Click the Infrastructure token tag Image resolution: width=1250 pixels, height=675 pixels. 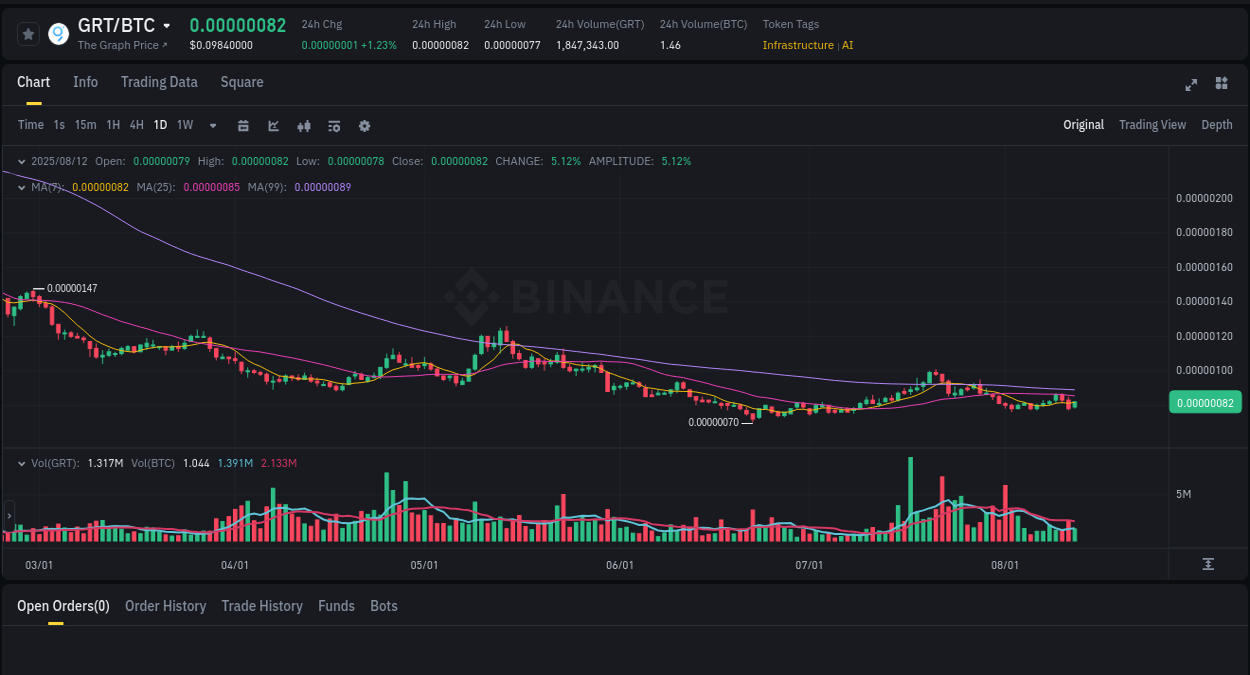[798, 45]
